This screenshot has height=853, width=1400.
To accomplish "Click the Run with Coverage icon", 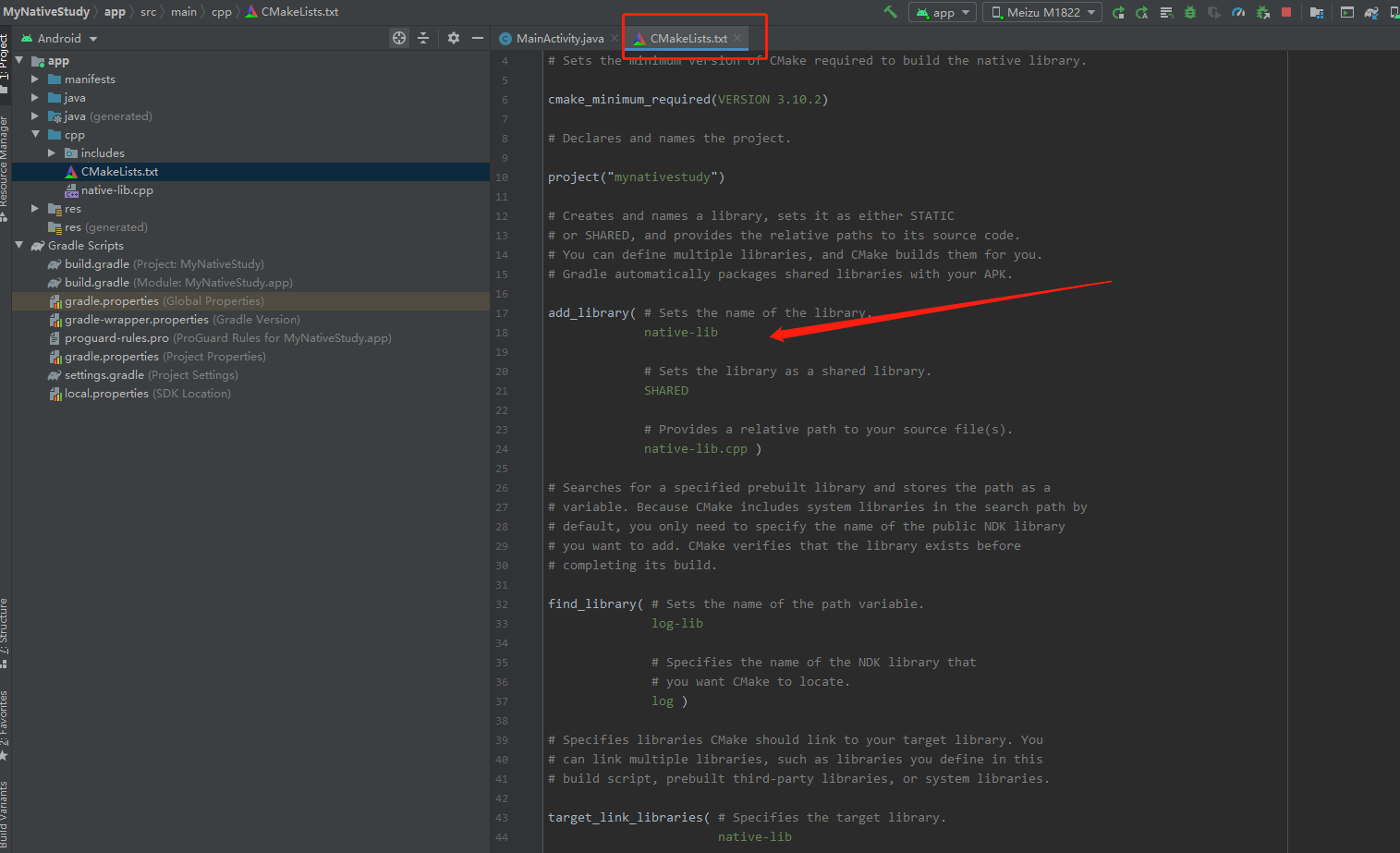I will pyautogui.click(x=1214, y=12).
